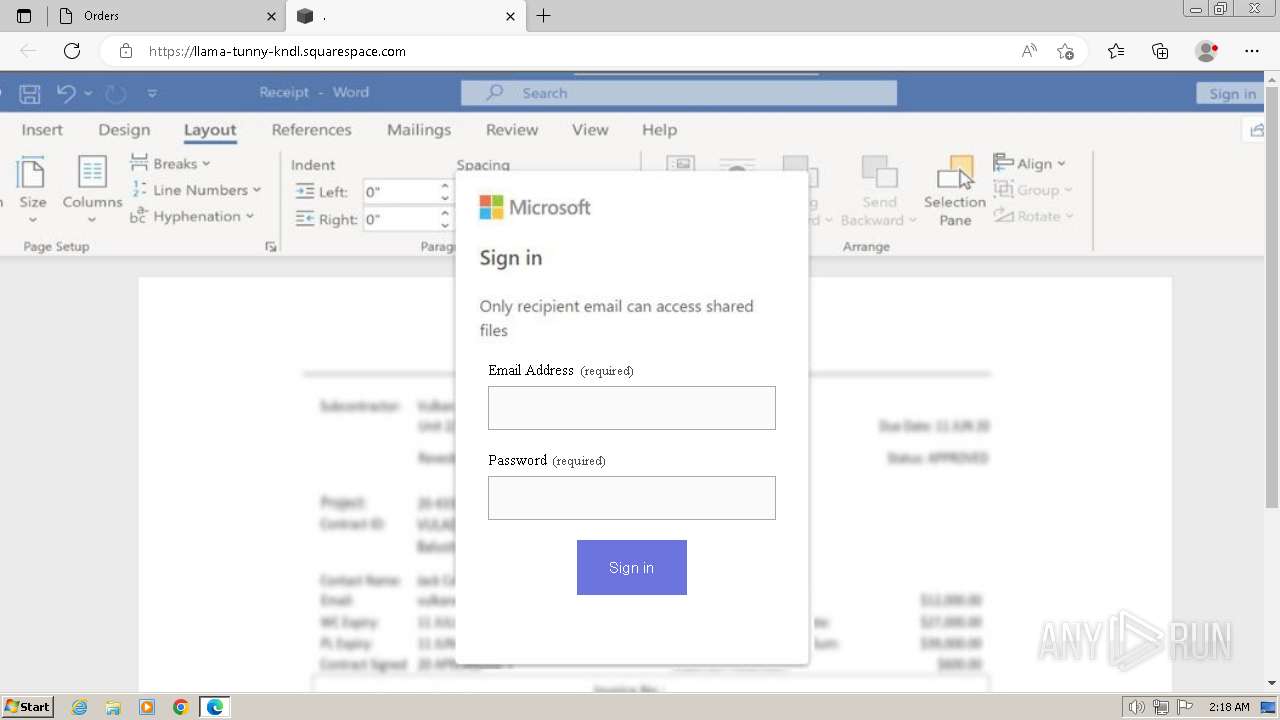The width and height of the screenshot is (1280, 720).
Task: Open Windows Media Player taskbar icon
Action: coord(147,707)
